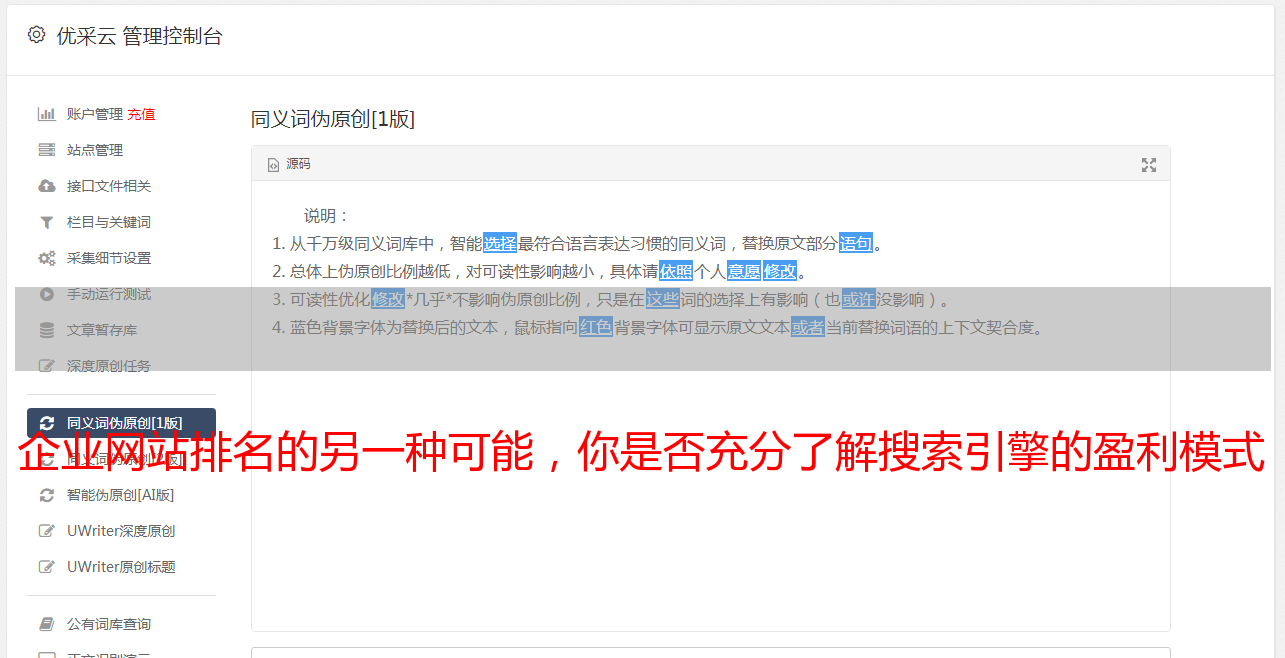Click the highlighted word 意愿 in the editor
Image resolution: width=1285 pixels, height=658 pixels.
pos(743,271)
